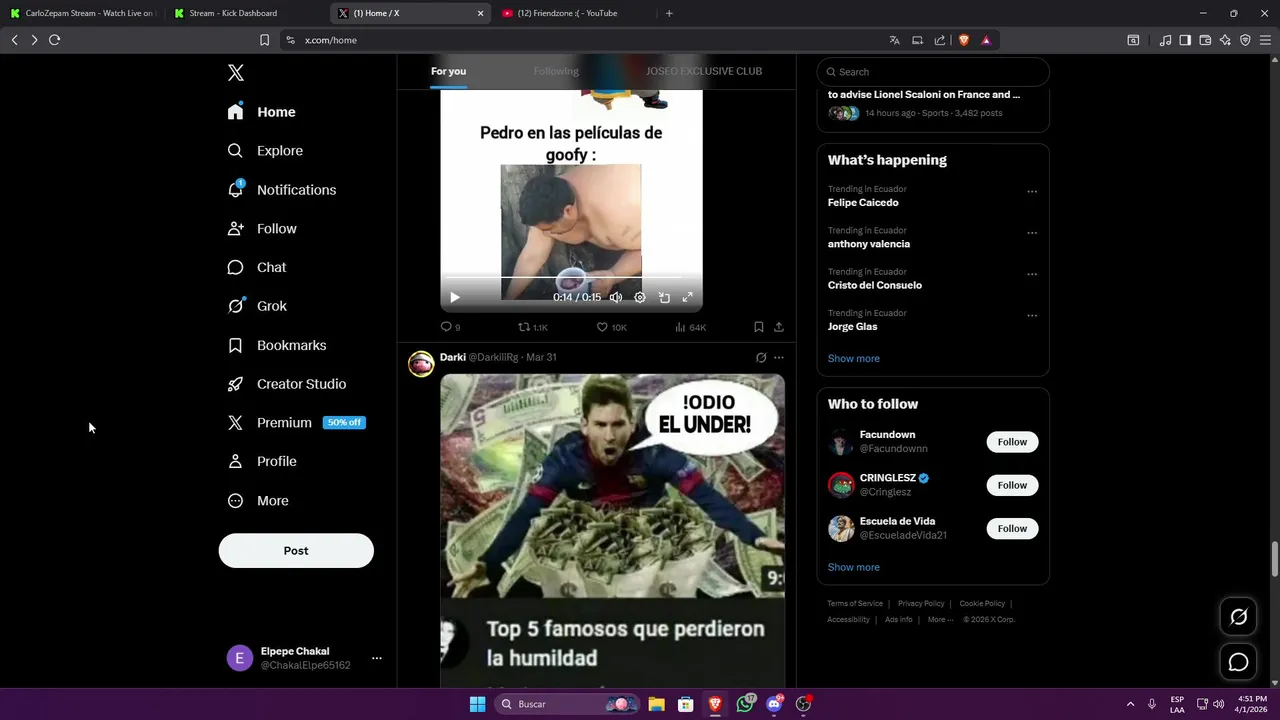
Task: Bookmark this page in browser
Action: tap(264, 40)
